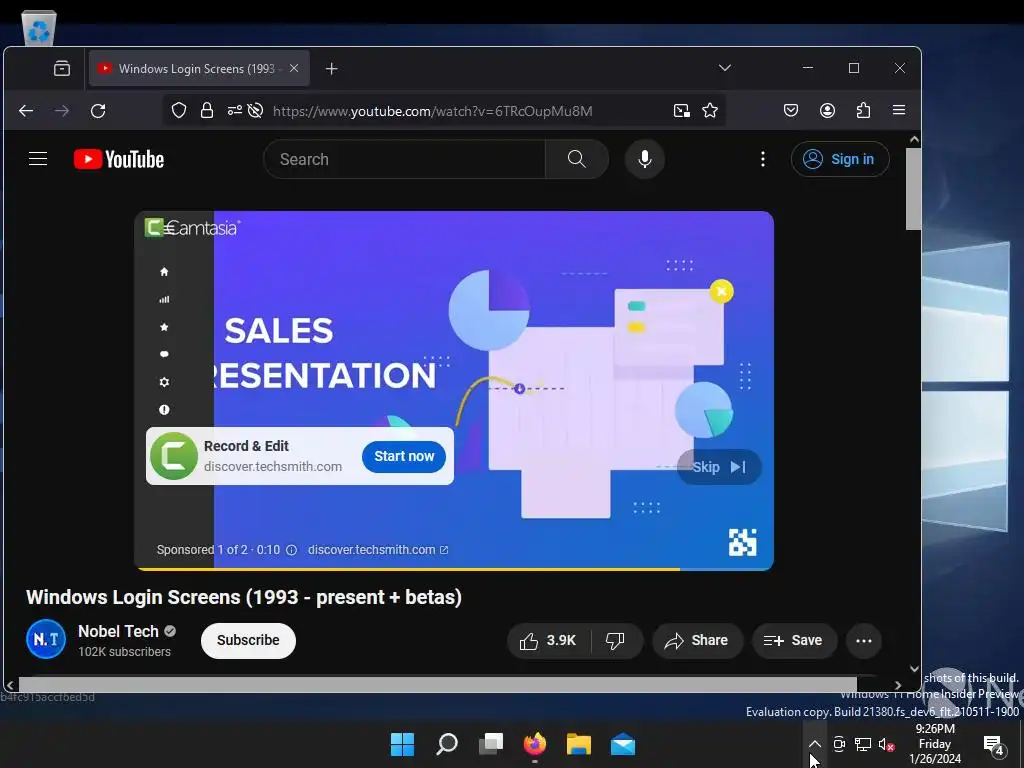Expand the list all tabs chevron
Viewport: 1024px width, 768px height.
(x=725, y=68)
